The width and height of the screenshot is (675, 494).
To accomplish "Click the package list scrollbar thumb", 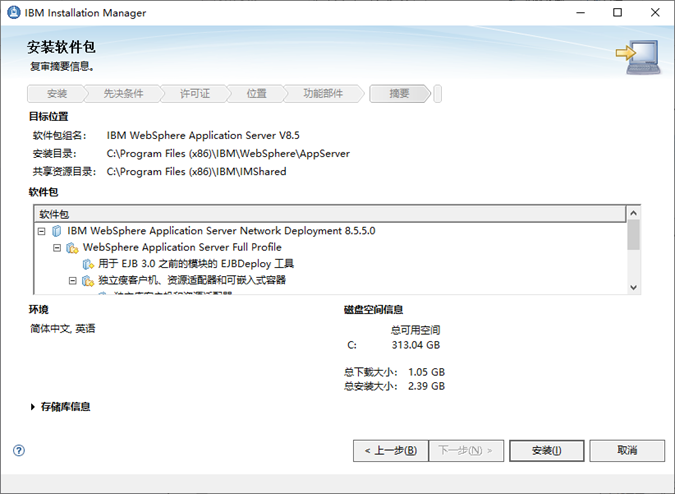I will click(633, 235).
